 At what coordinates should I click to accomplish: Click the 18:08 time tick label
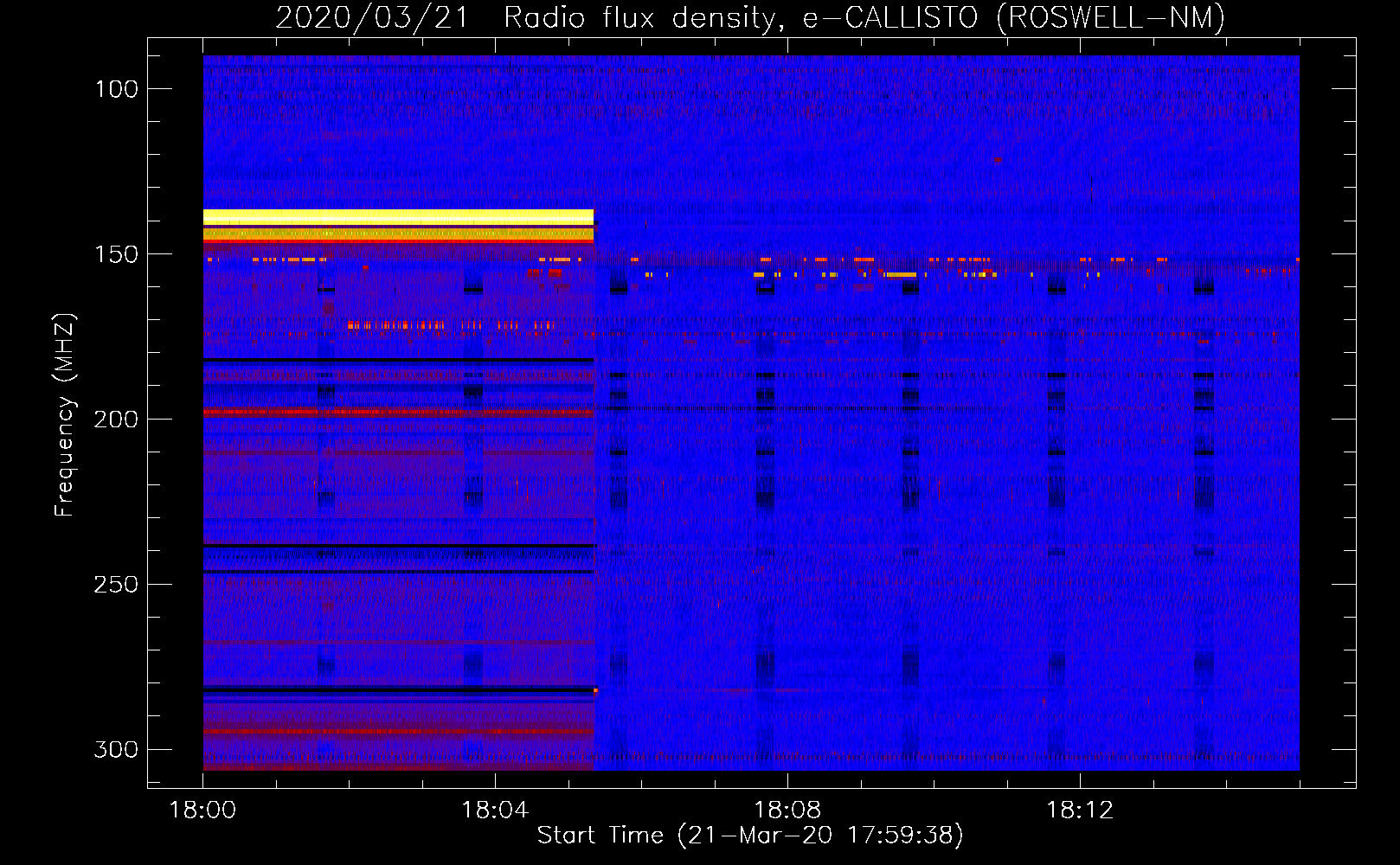click(787, 811)
